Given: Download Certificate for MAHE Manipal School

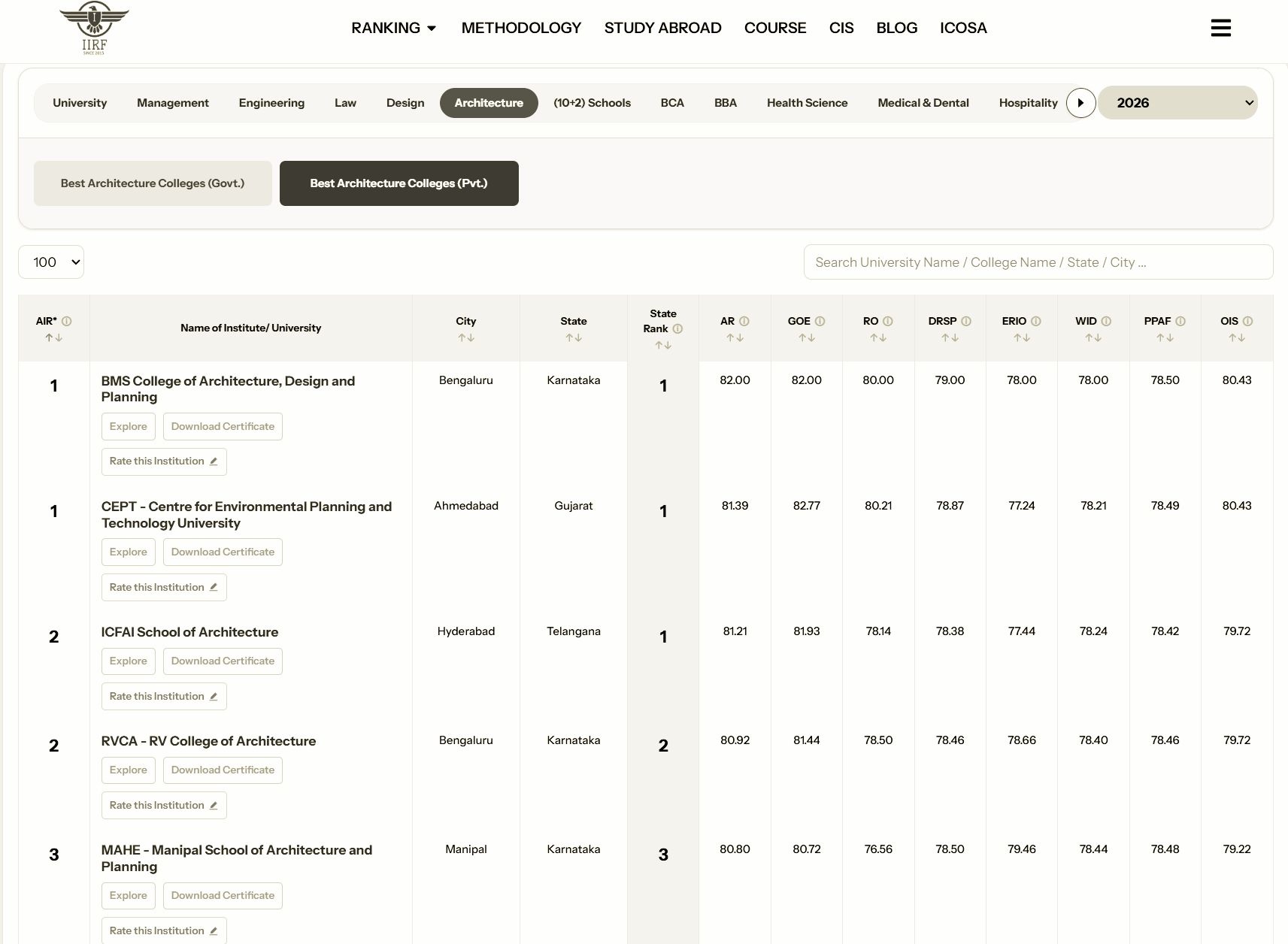Looking at the screenshot, I should click(223, 895).
